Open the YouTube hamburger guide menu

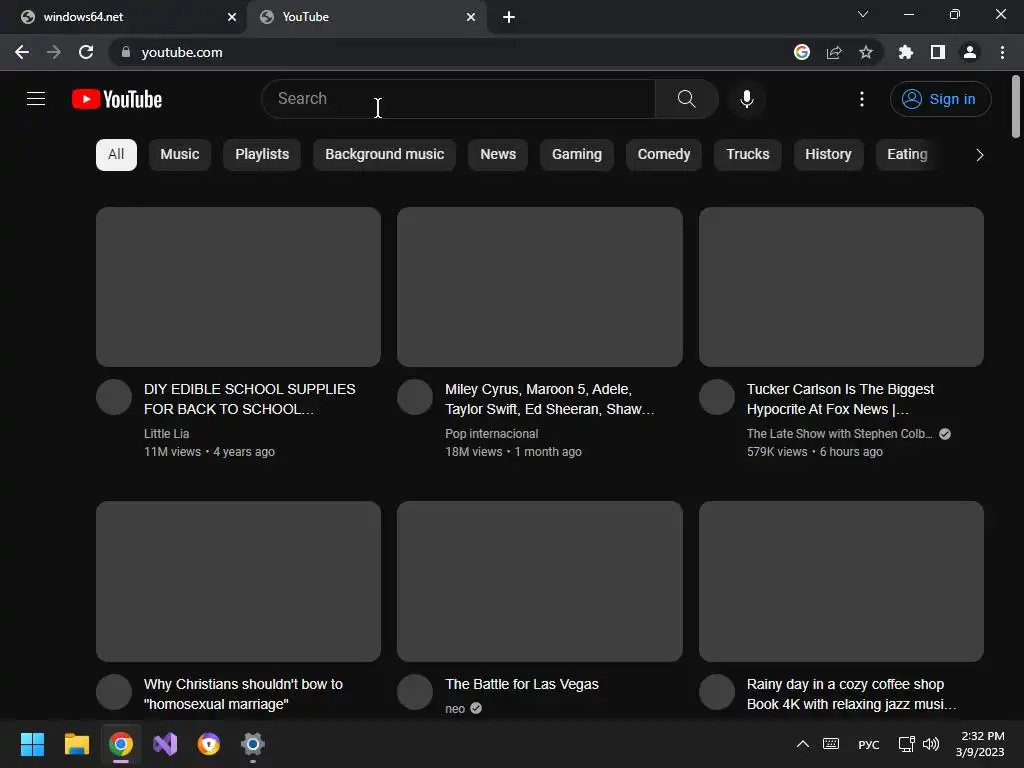click(36, 99)
